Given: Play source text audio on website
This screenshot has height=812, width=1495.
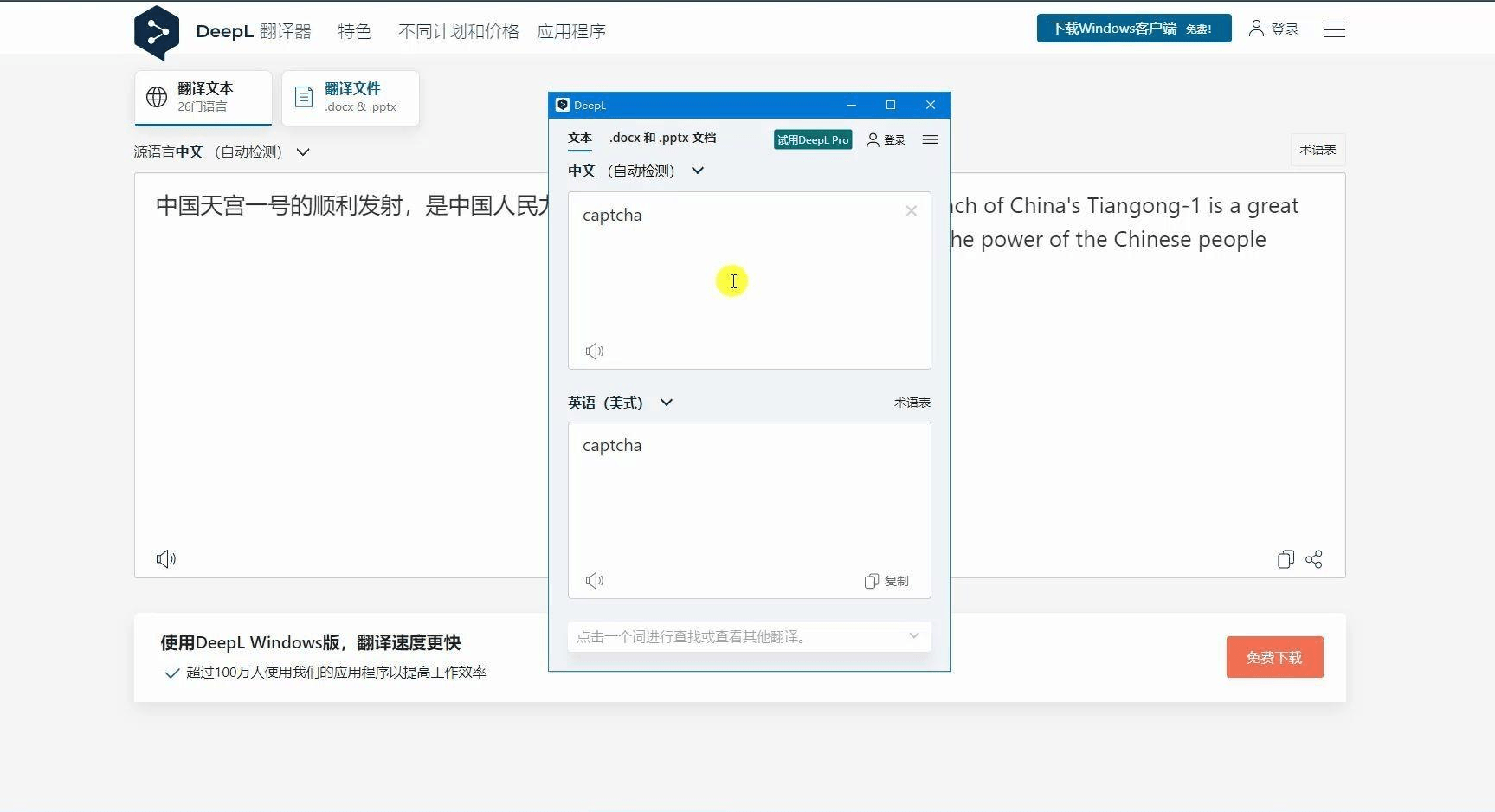Looking at the screenshot, I should click(x=165, y=558).
